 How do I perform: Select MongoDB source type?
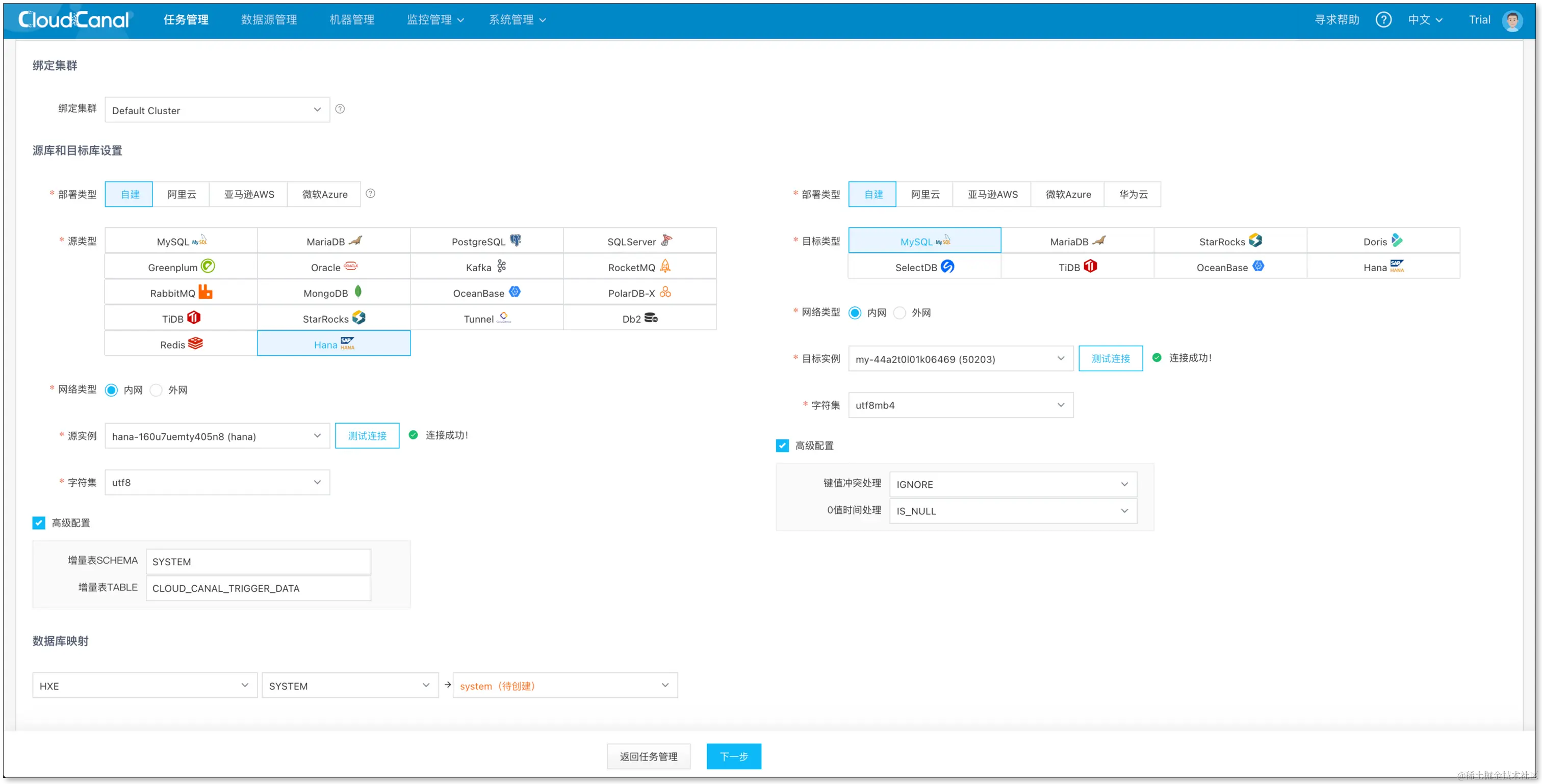pos(334,293)
